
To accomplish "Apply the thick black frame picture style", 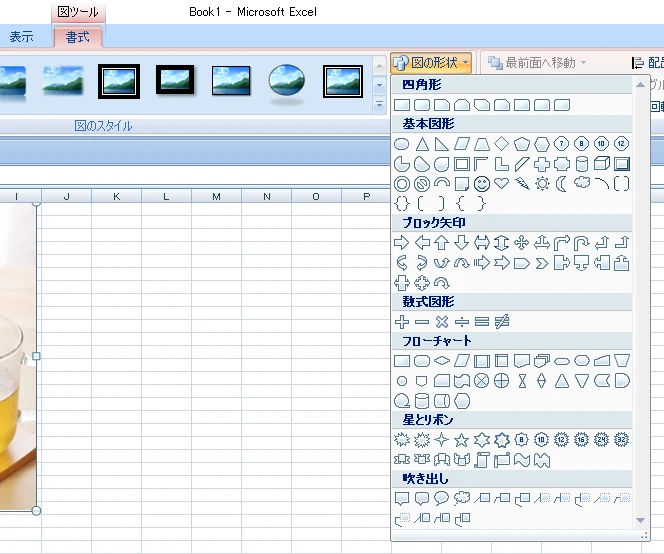I will 174,80.
